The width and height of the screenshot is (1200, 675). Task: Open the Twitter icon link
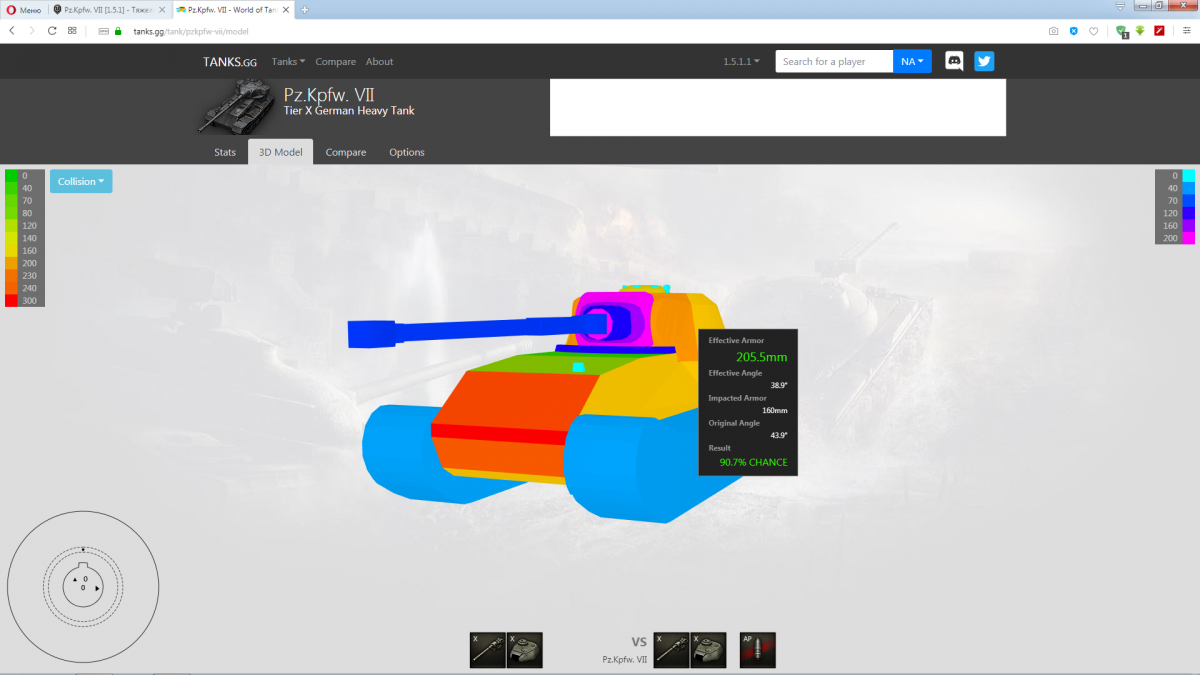pyautogui.click(x=984, y=61)
